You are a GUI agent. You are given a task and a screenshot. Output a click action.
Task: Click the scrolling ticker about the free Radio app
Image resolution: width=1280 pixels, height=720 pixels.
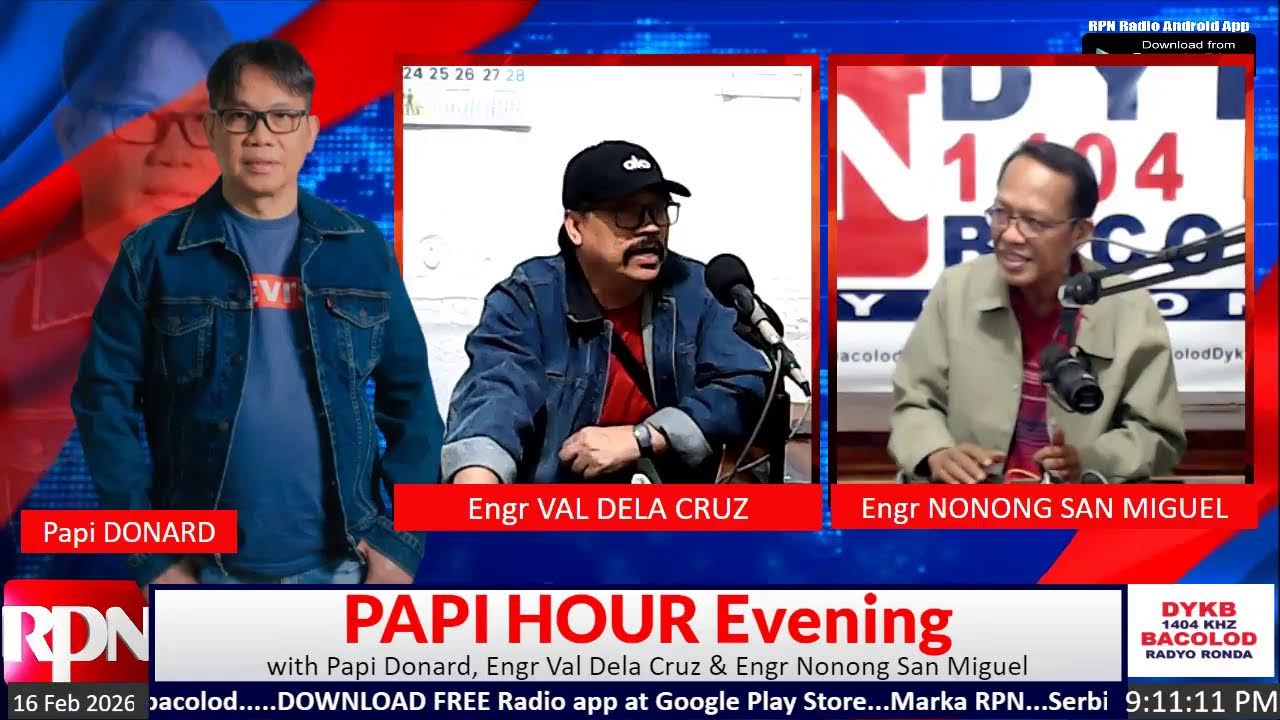pyautogui.click(x=630, y=701)
